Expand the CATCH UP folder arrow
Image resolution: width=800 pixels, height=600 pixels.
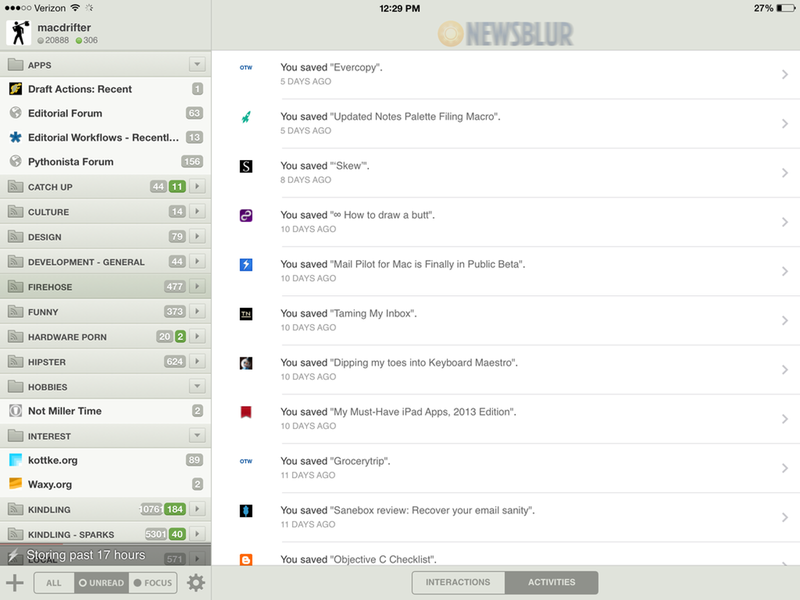pos(197,186)
